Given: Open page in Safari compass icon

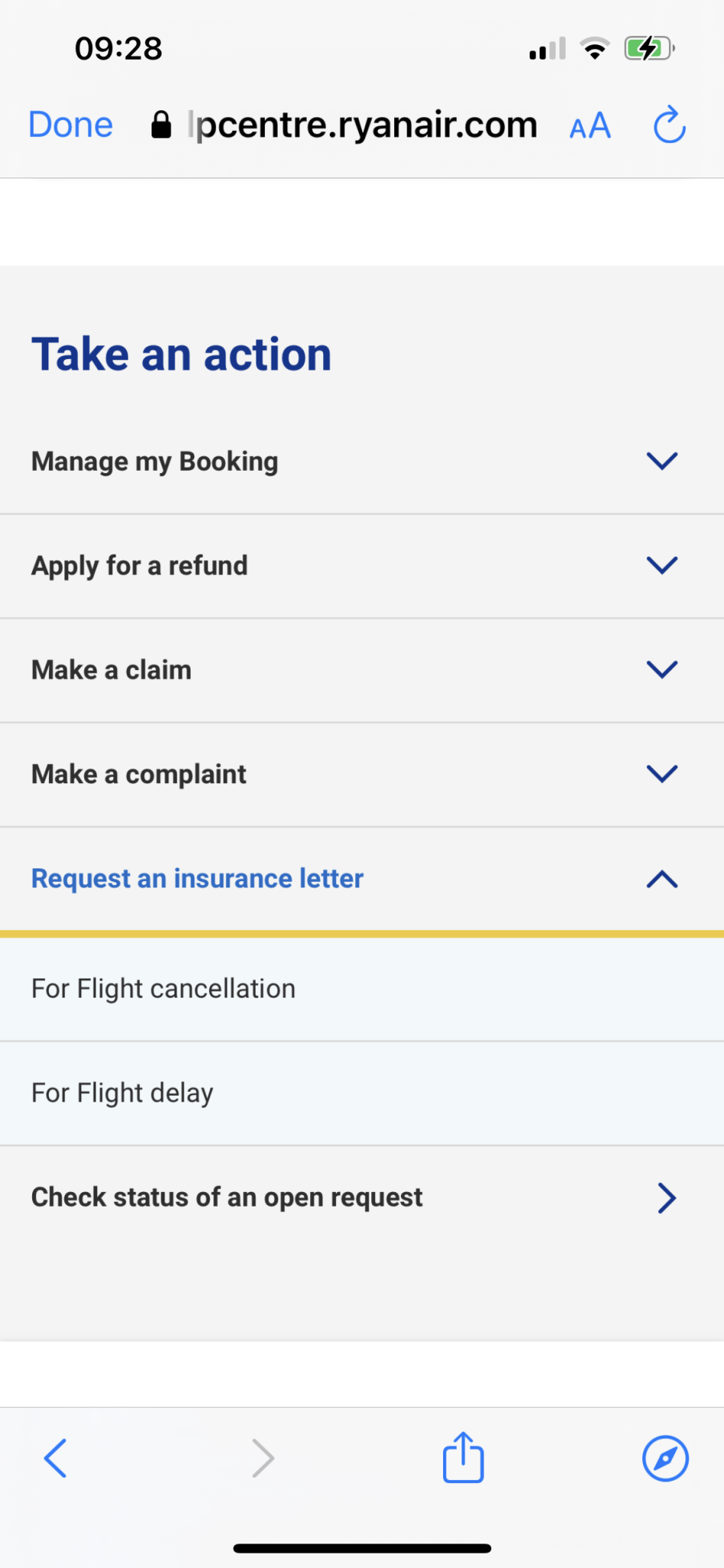Looking at the screenshot, I should point(665,1458).
